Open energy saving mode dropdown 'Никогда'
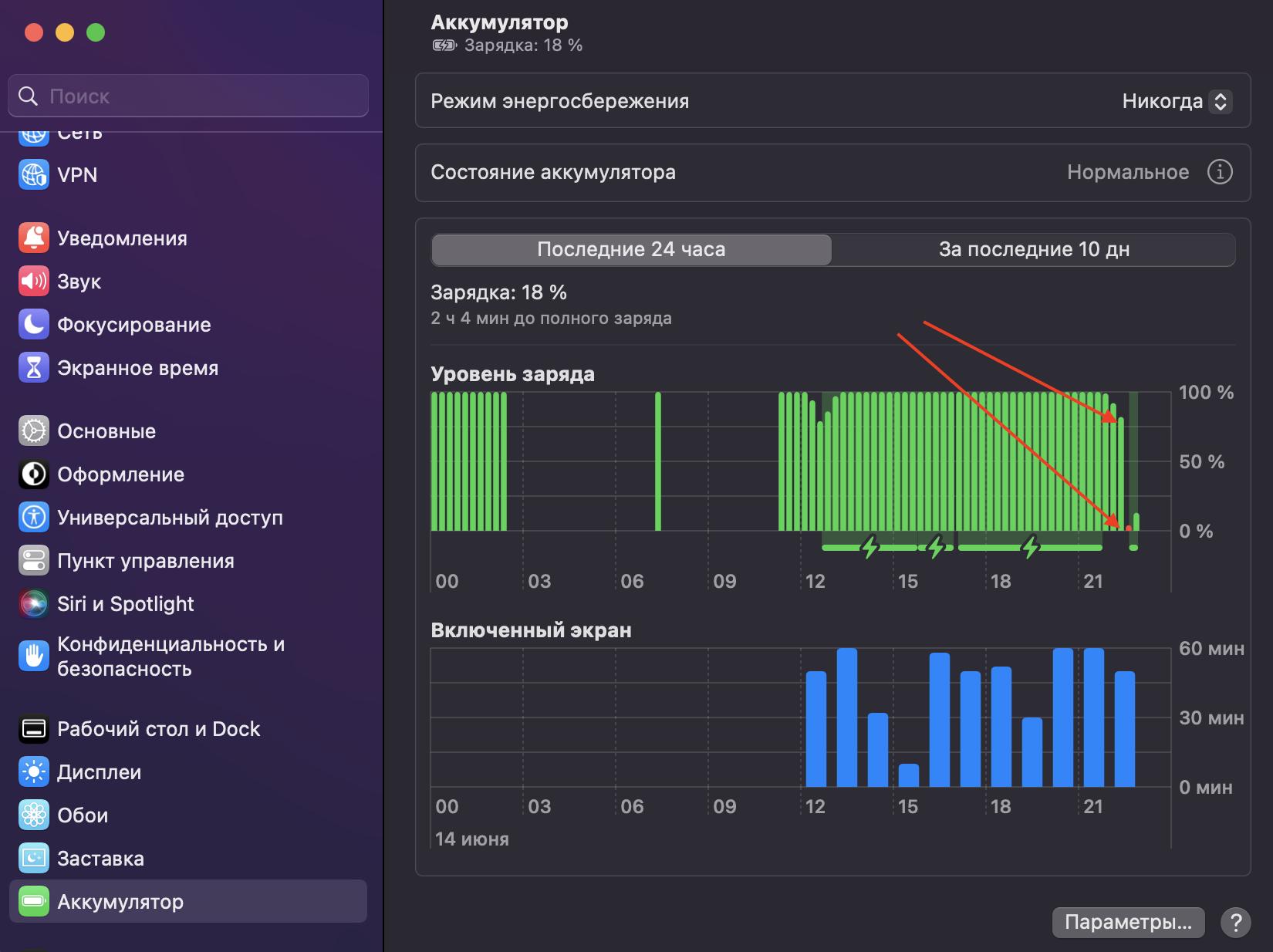The image size is (1273, 952). coord(1176,102)
